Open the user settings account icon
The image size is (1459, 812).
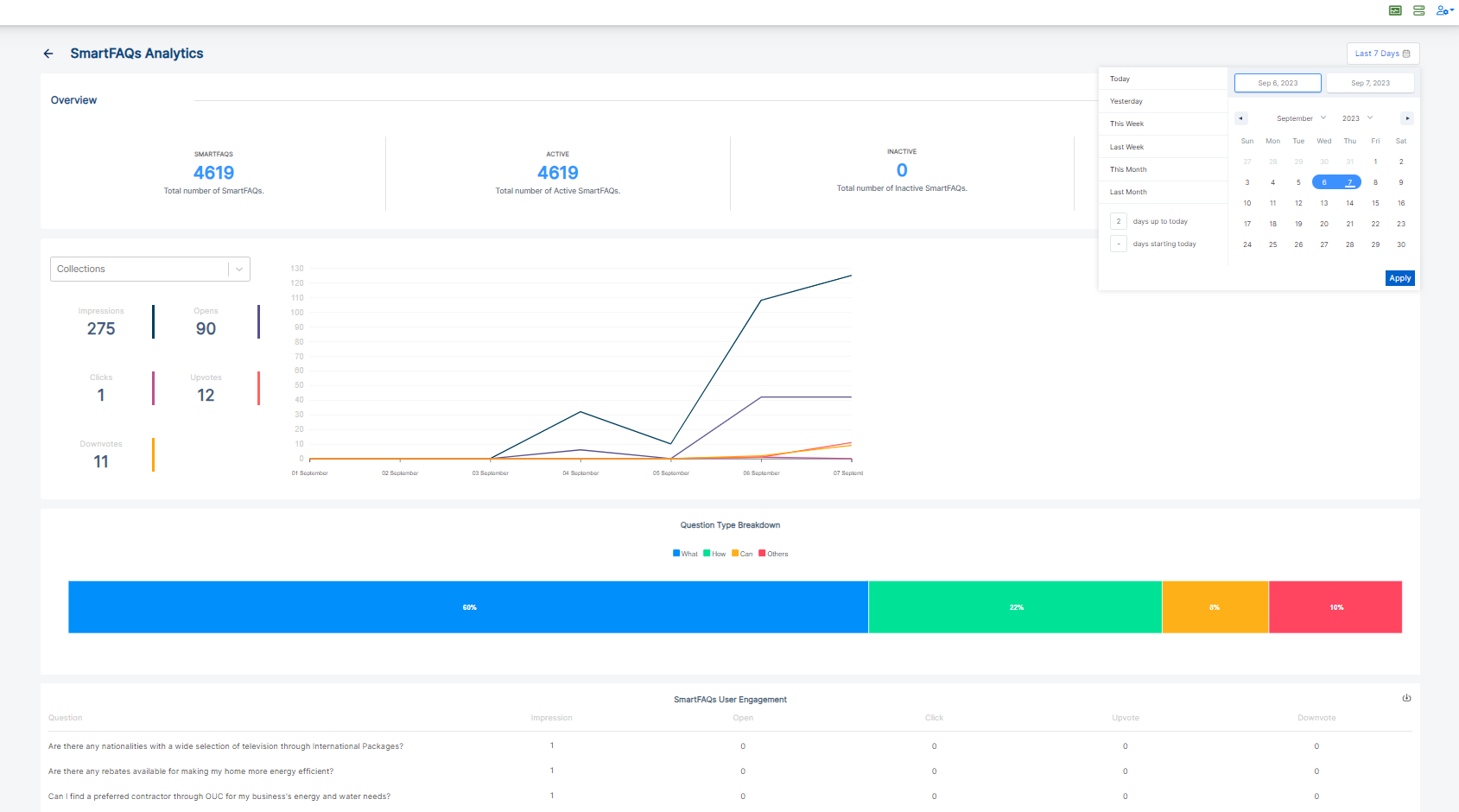click(x=1444, y=10)
